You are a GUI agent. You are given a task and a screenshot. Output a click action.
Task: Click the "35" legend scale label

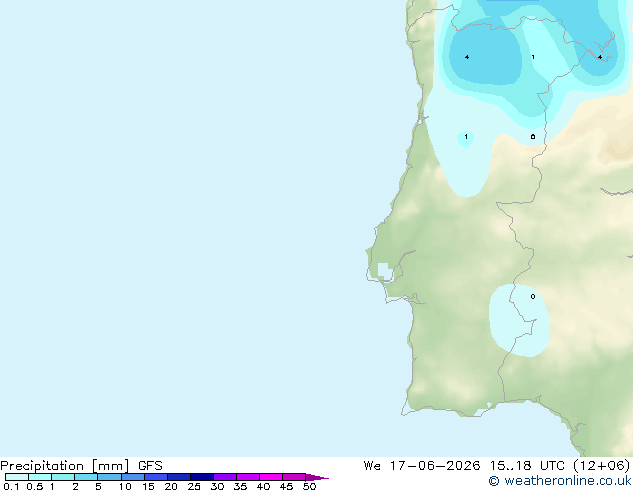240,486
